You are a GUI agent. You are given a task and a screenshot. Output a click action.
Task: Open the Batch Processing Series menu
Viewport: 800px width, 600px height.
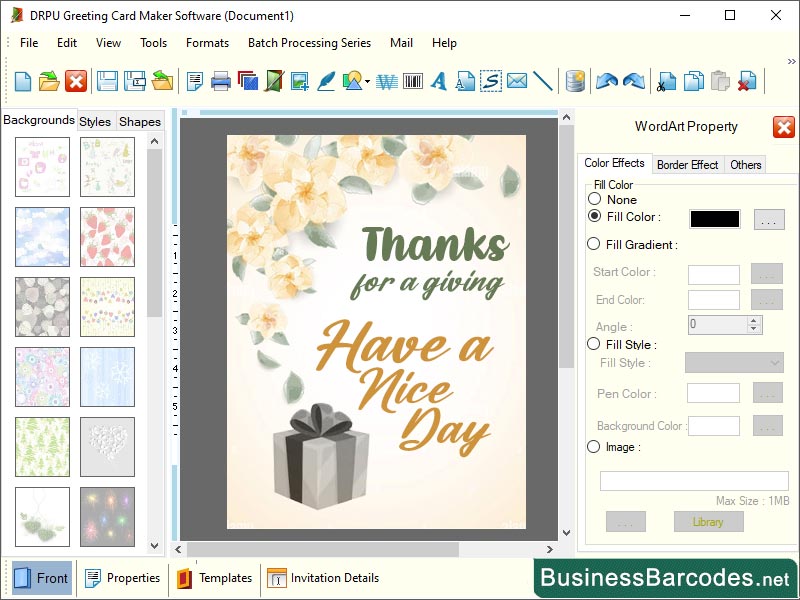[x=309, y=43]
